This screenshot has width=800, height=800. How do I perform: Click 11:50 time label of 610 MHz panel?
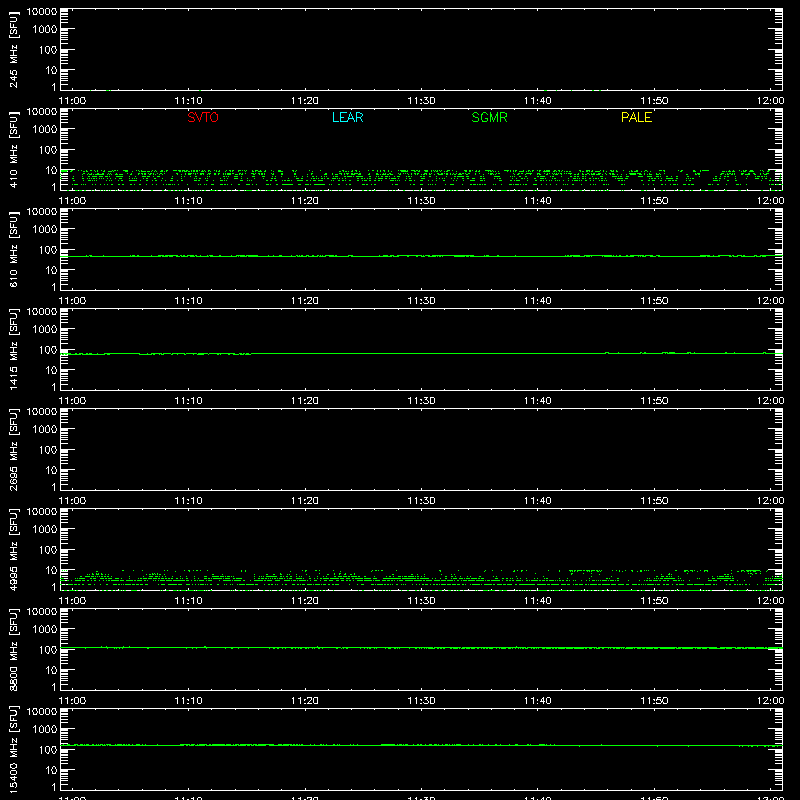pyautogui.click(x=654, y=301)
